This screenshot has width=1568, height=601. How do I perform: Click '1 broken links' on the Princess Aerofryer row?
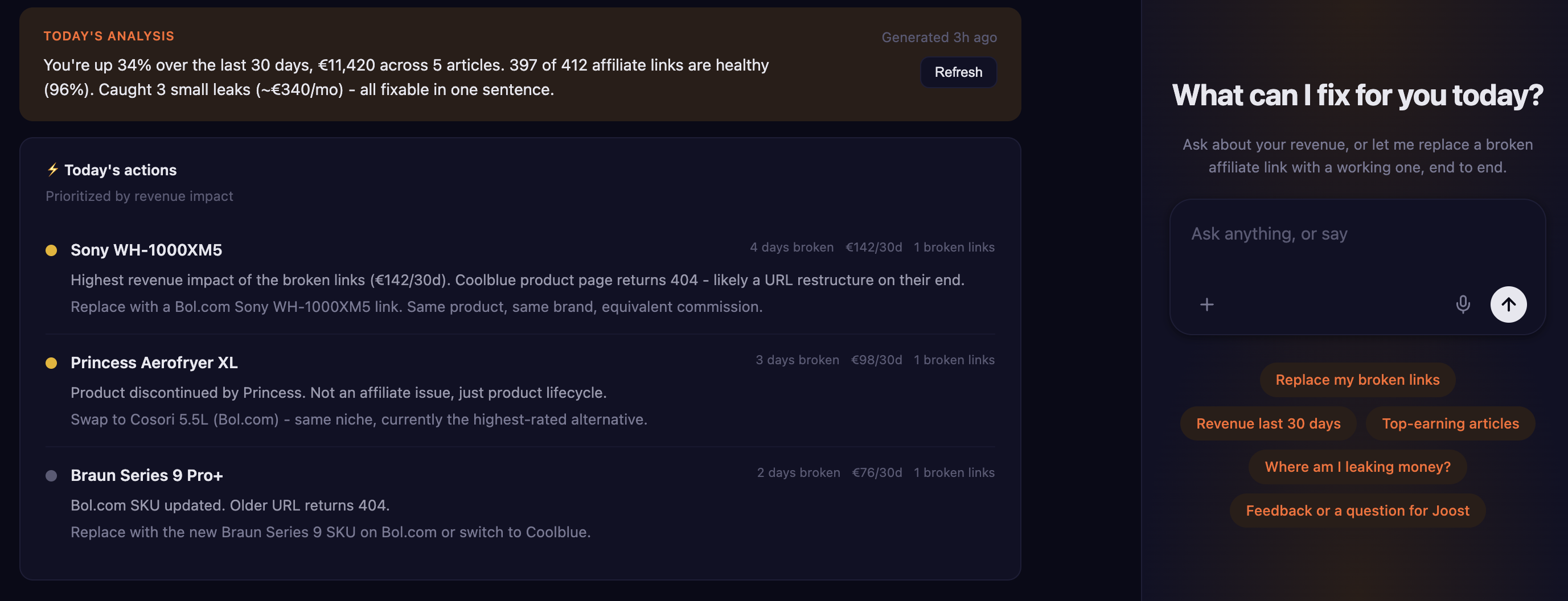coord(954,360)
